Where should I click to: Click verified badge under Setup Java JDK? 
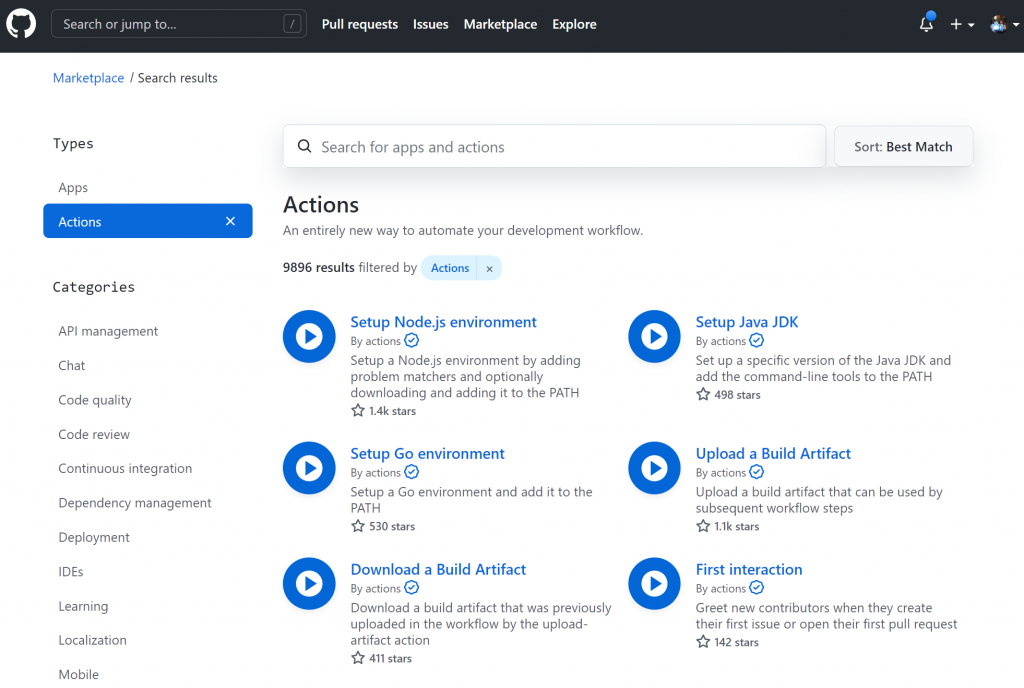756,340
